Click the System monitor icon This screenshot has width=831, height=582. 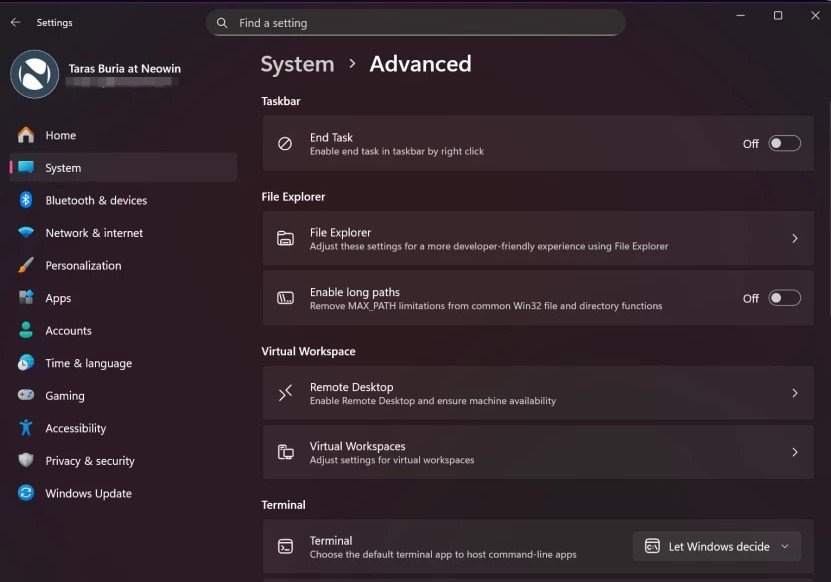(x=25, y=167)
